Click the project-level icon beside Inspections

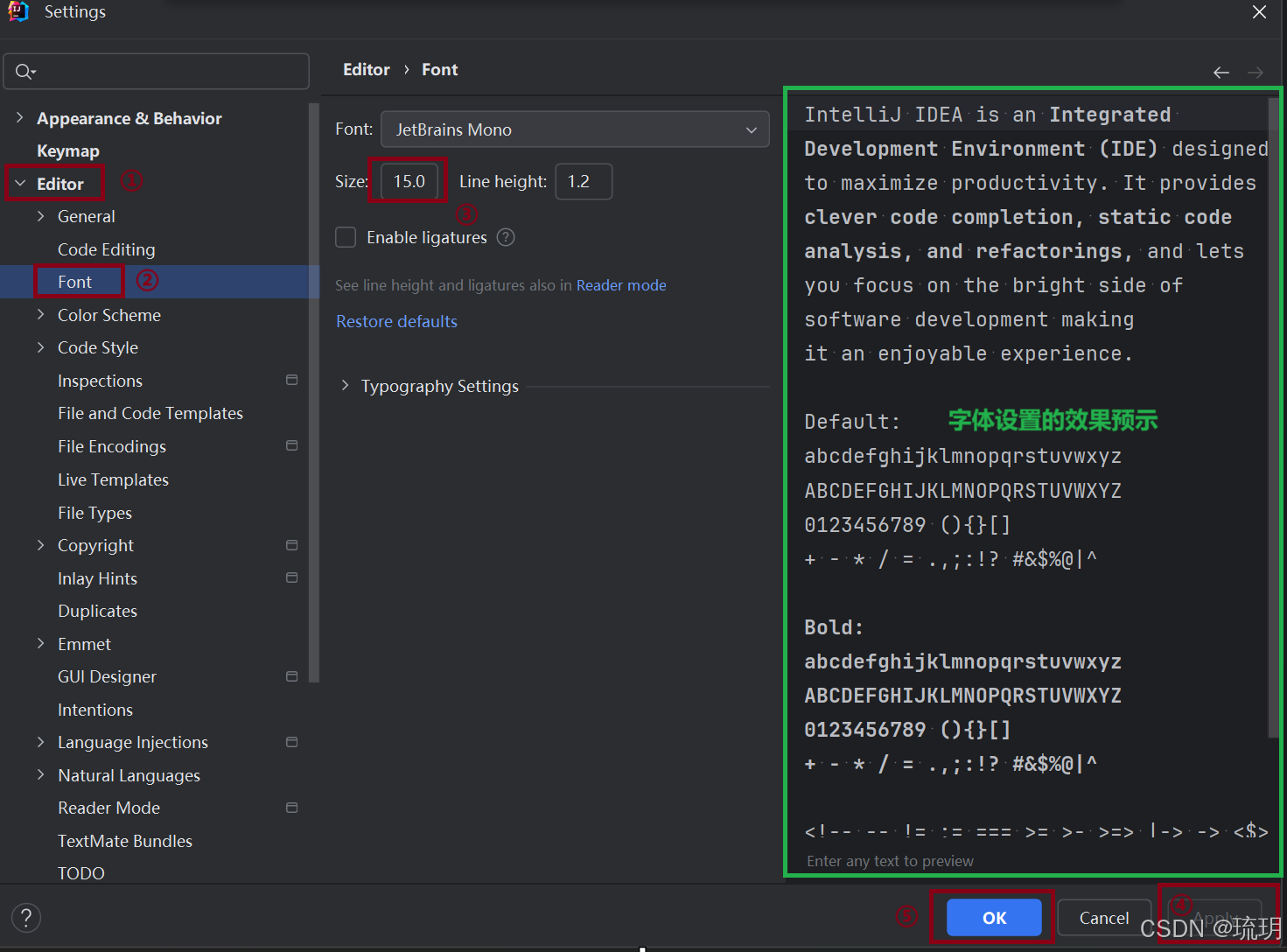click(x=291, y=380)
